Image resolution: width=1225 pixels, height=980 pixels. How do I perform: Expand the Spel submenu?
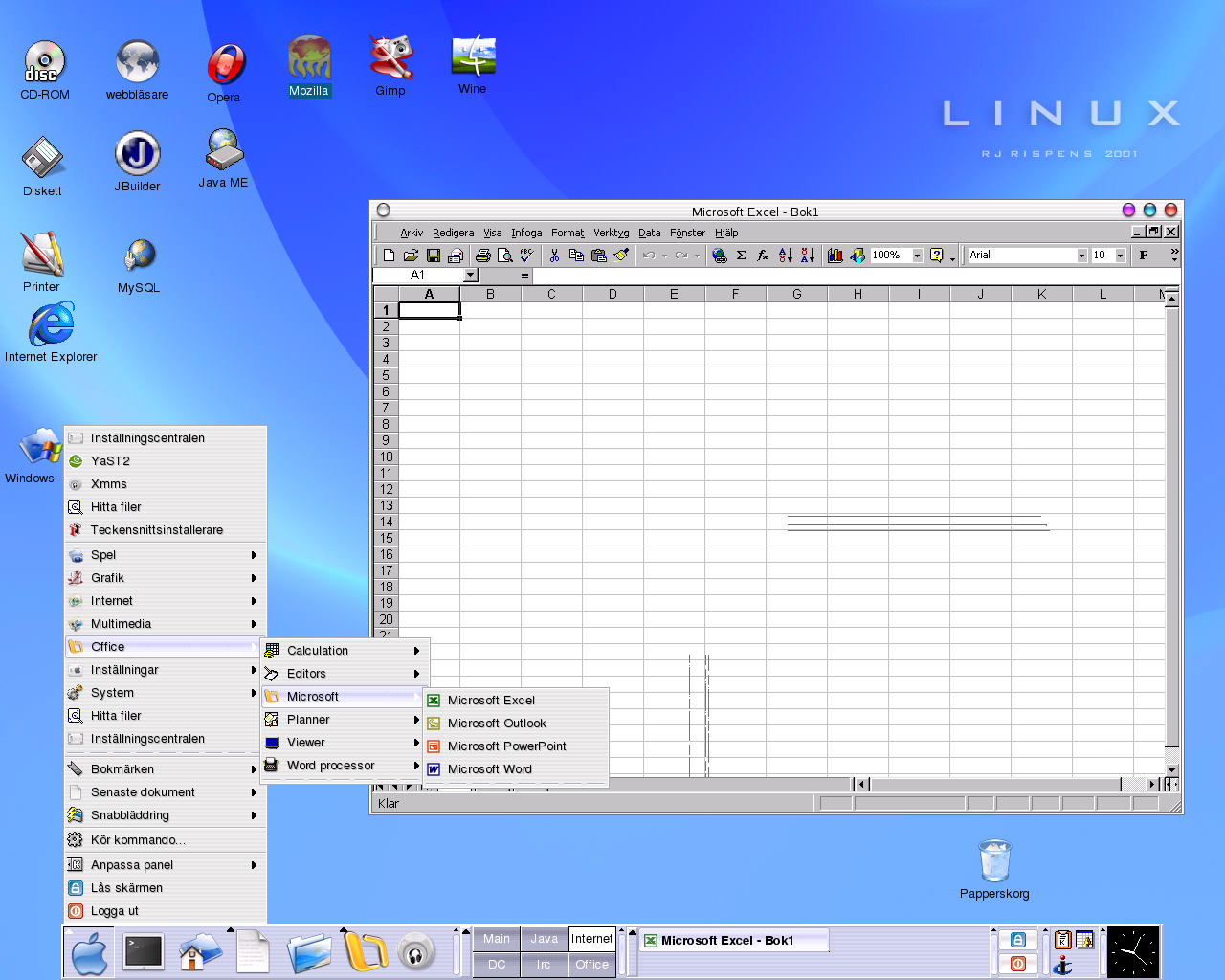(x=164, y=555)
